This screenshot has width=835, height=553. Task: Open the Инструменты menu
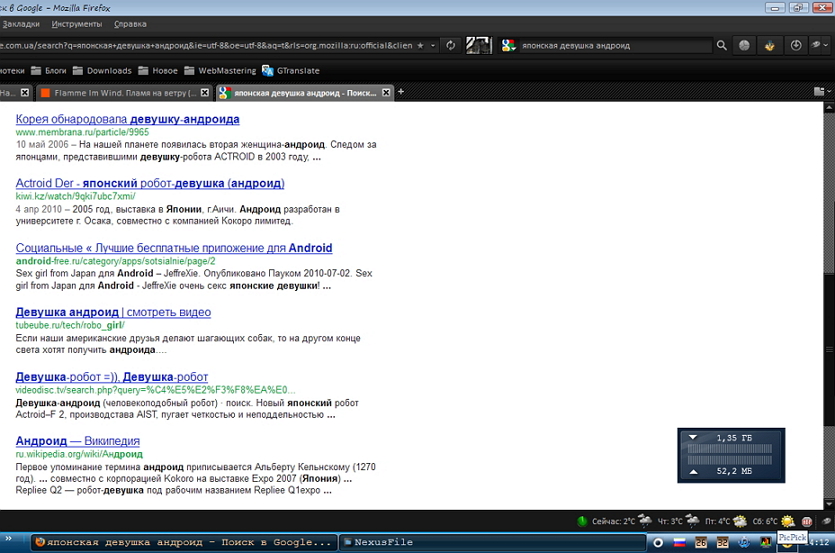pyautogui.click(x=77, y=24)
